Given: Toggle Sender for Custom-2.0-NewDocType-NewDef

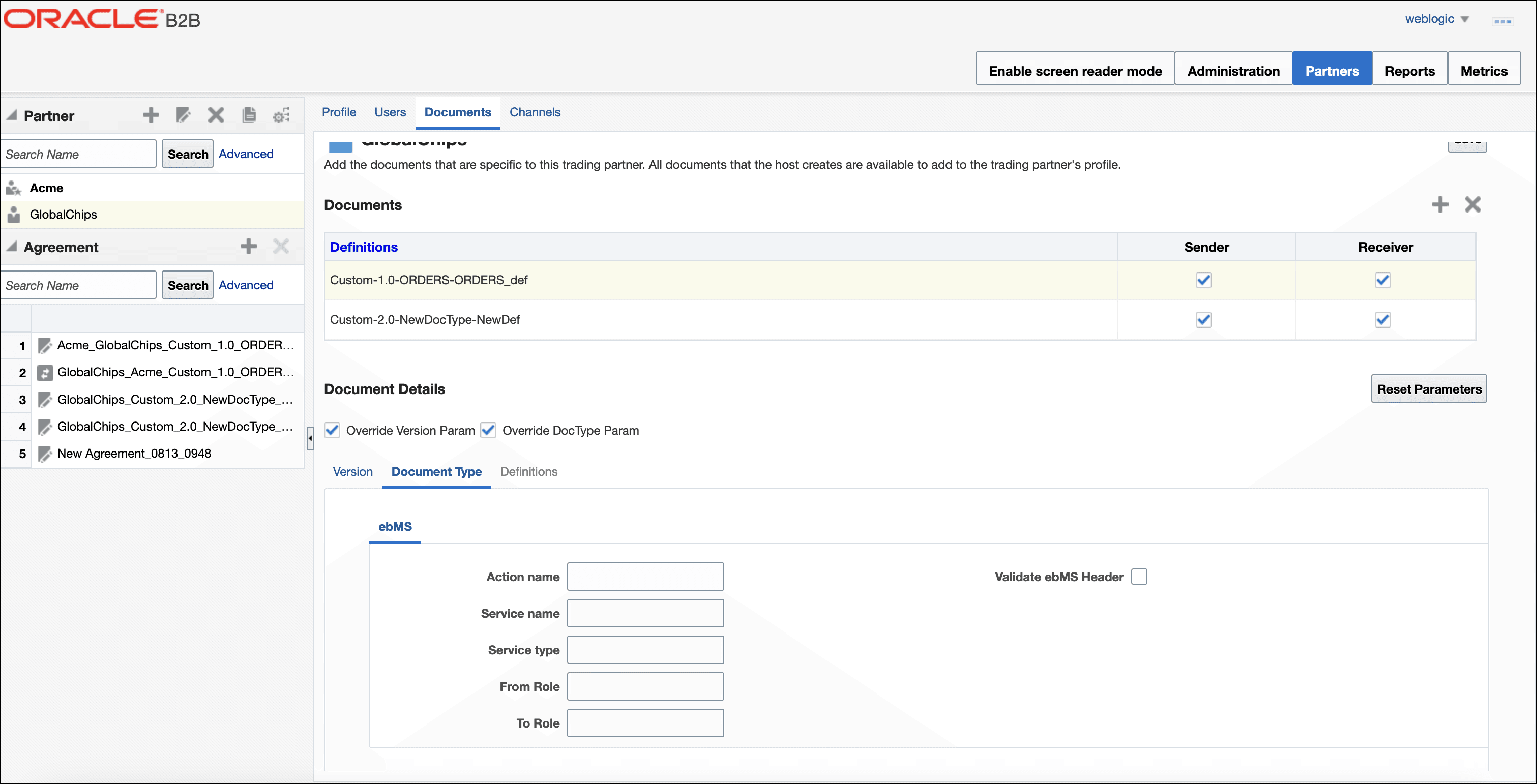Looking at the screenshot, I should pyautogui.click(x=1204, y=320).
